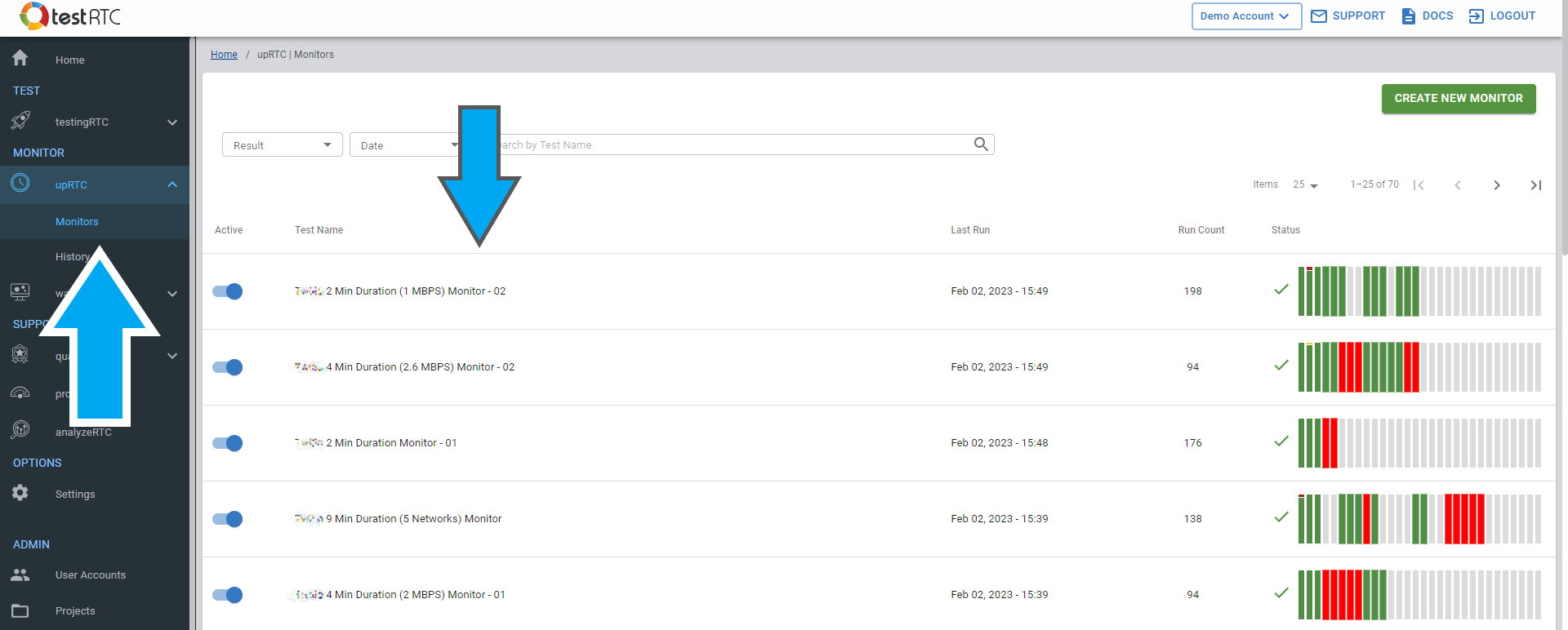Click the Support envelope icon
This screenshot has width=1568, height=630.
[x=1319, y=16]
